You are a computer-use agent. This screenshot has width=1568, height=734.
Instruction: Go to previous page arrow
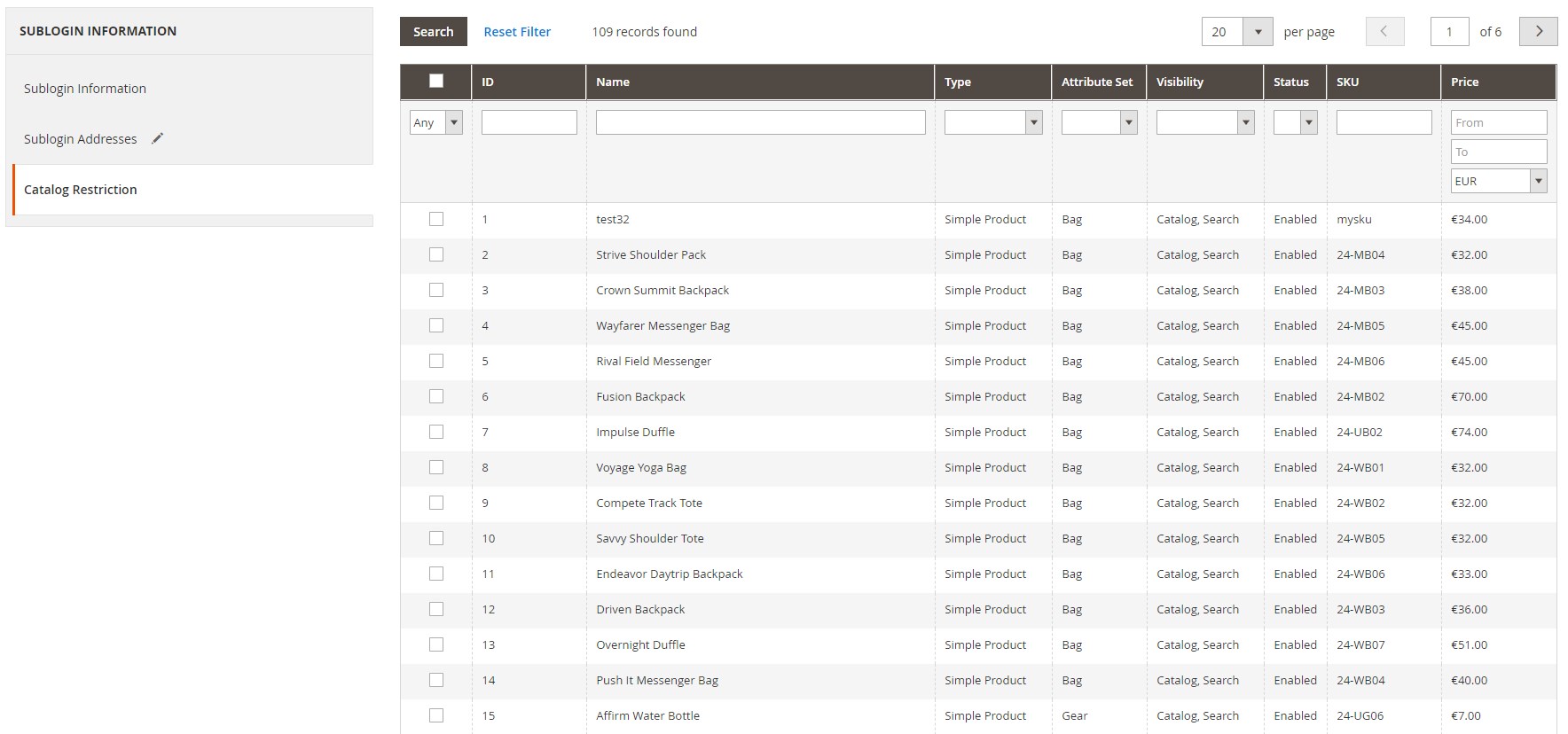click(x=1384, y=32)
